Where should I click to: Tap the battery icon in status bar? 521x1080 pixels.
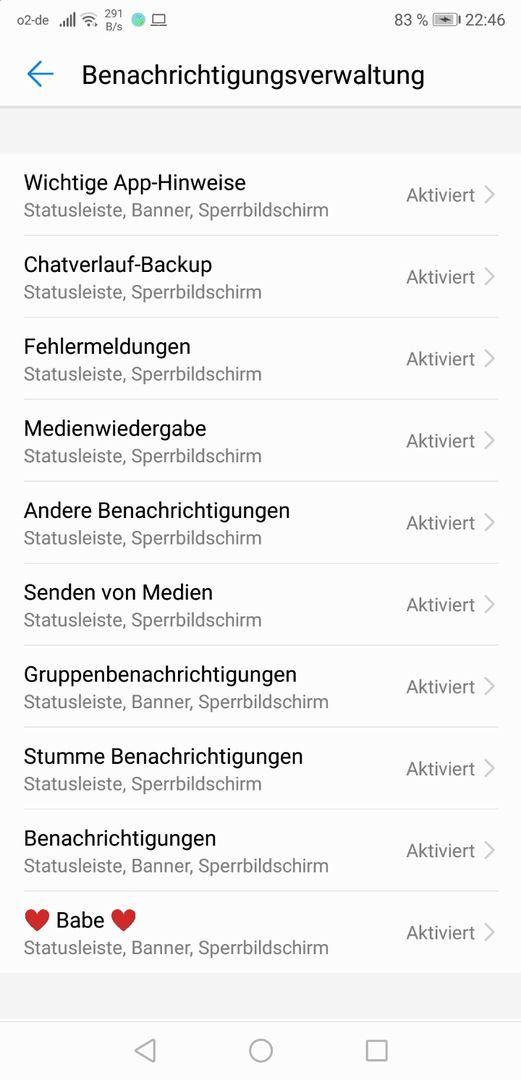pyautogui.click(x=446, y=20)
